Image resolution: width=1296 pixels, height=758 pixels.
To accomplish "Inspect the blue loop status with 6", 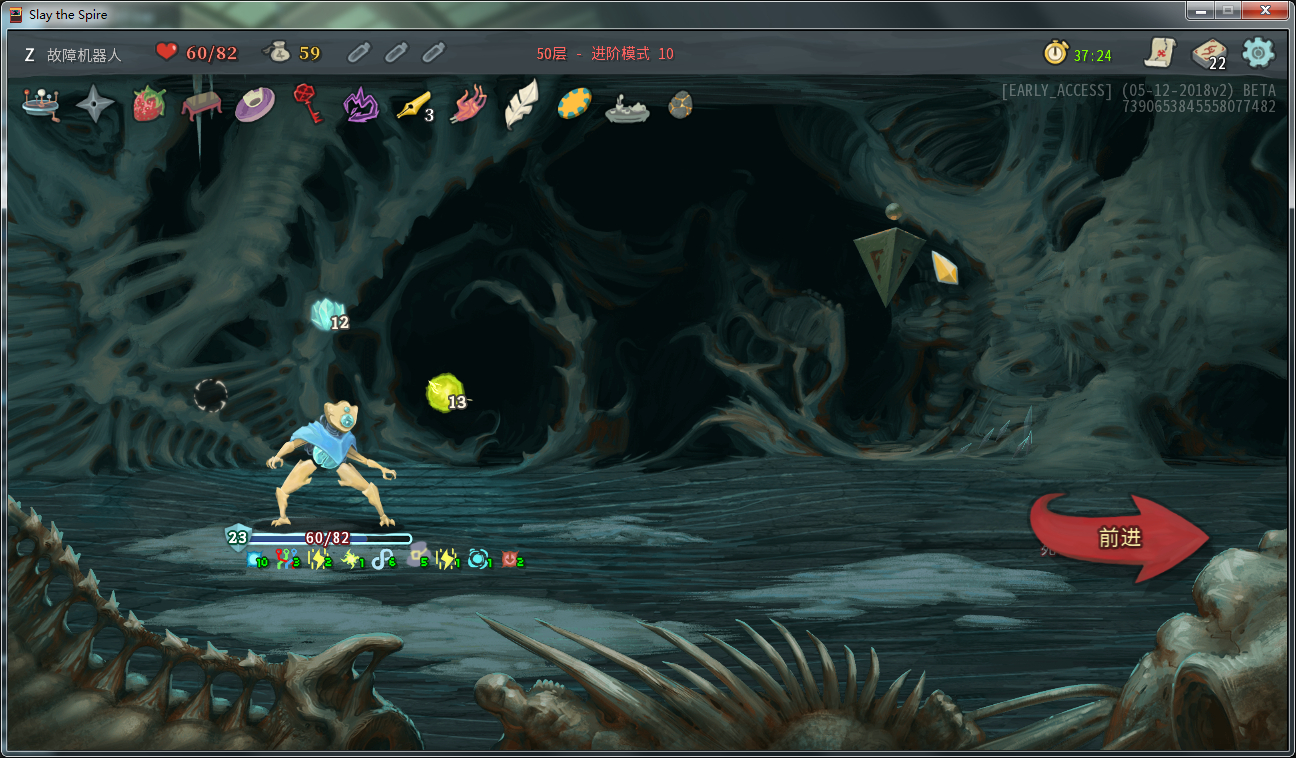I will 384,560.
